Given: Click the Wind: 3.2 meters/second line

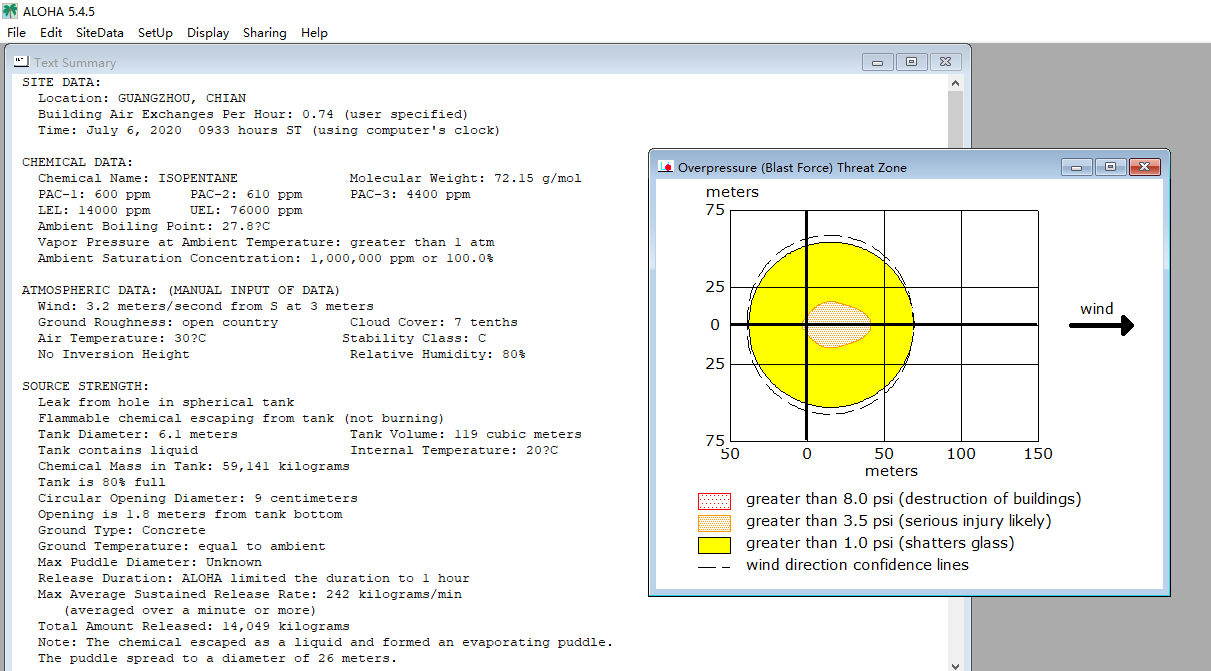Looking at the screenshot, I should point(206,306).
